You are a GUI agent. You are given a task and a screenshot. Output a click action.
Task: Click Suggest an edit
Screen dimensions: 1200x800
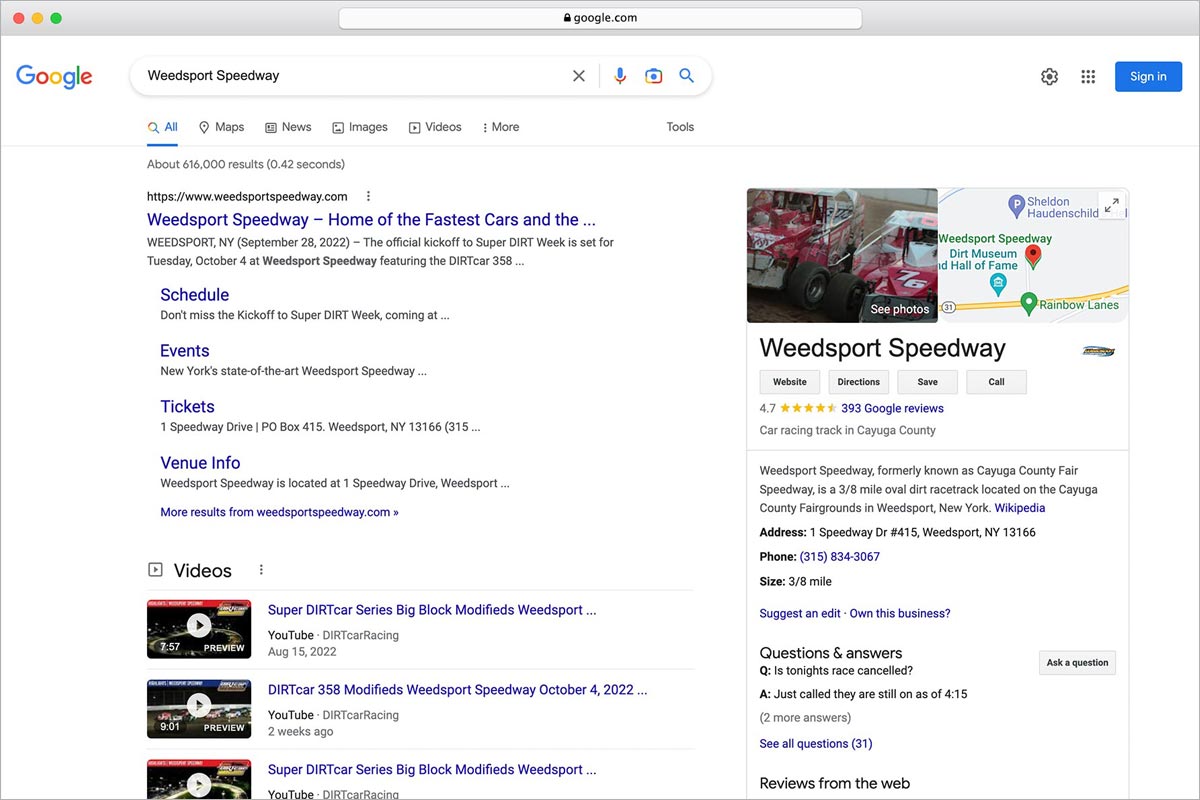click(800, 614)
